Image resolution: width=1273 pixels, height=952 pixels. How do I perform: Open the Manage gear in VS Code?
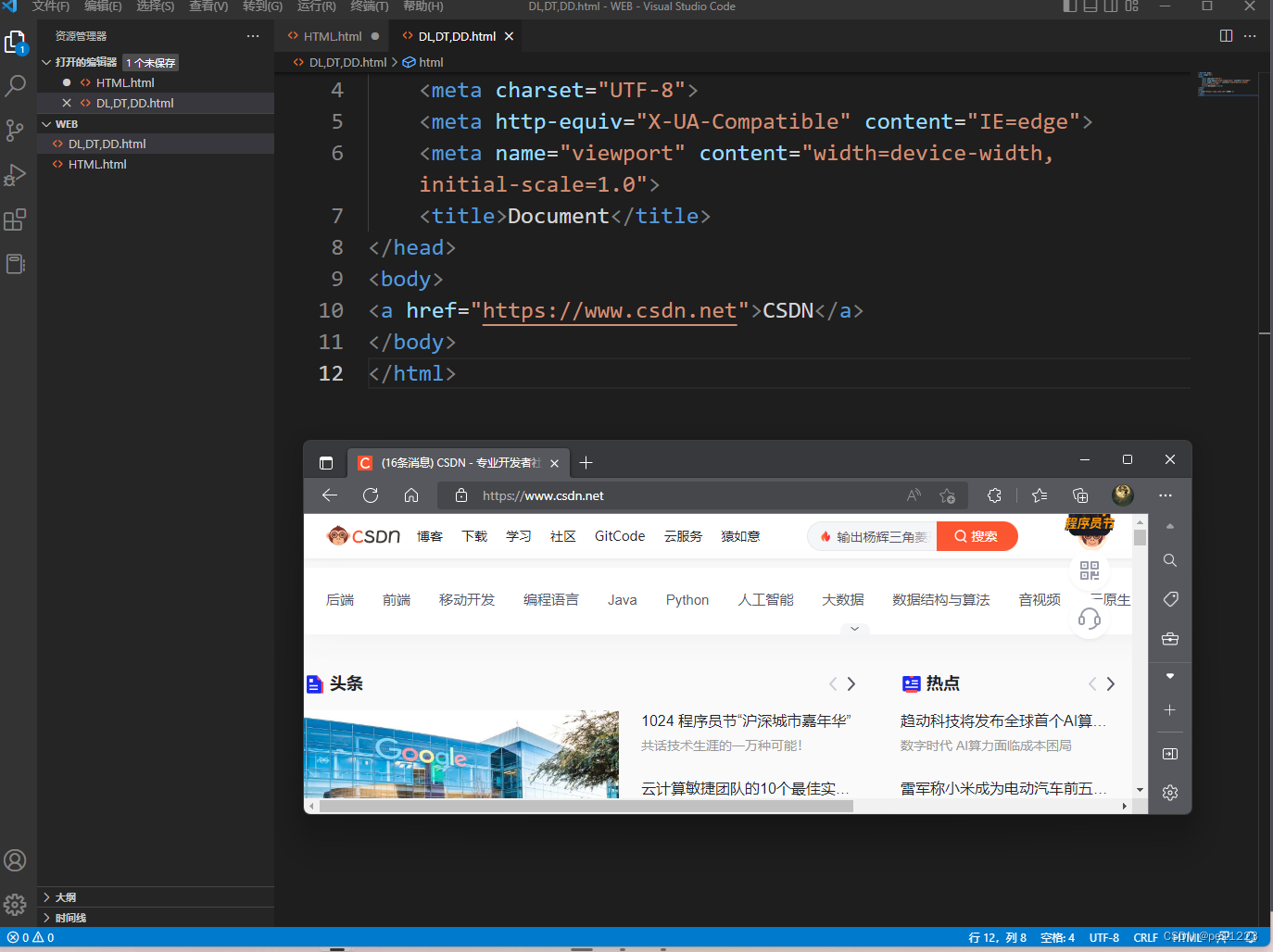(x=16, y=904)
